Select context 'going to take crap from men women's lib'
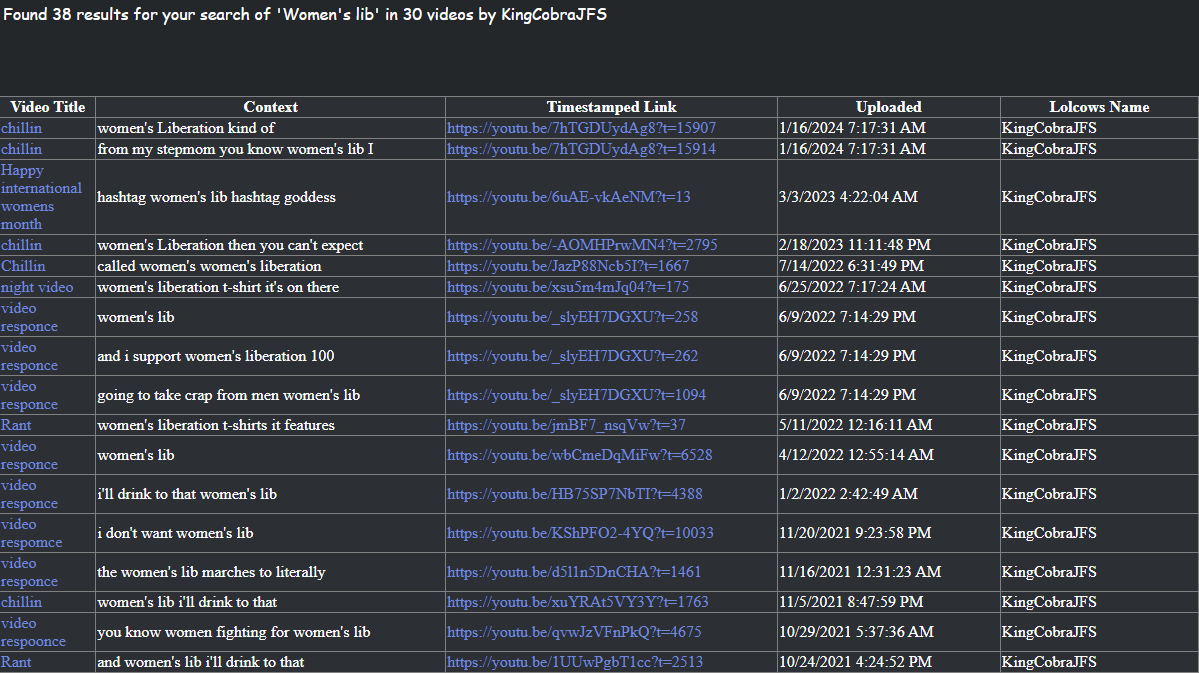 229,395
